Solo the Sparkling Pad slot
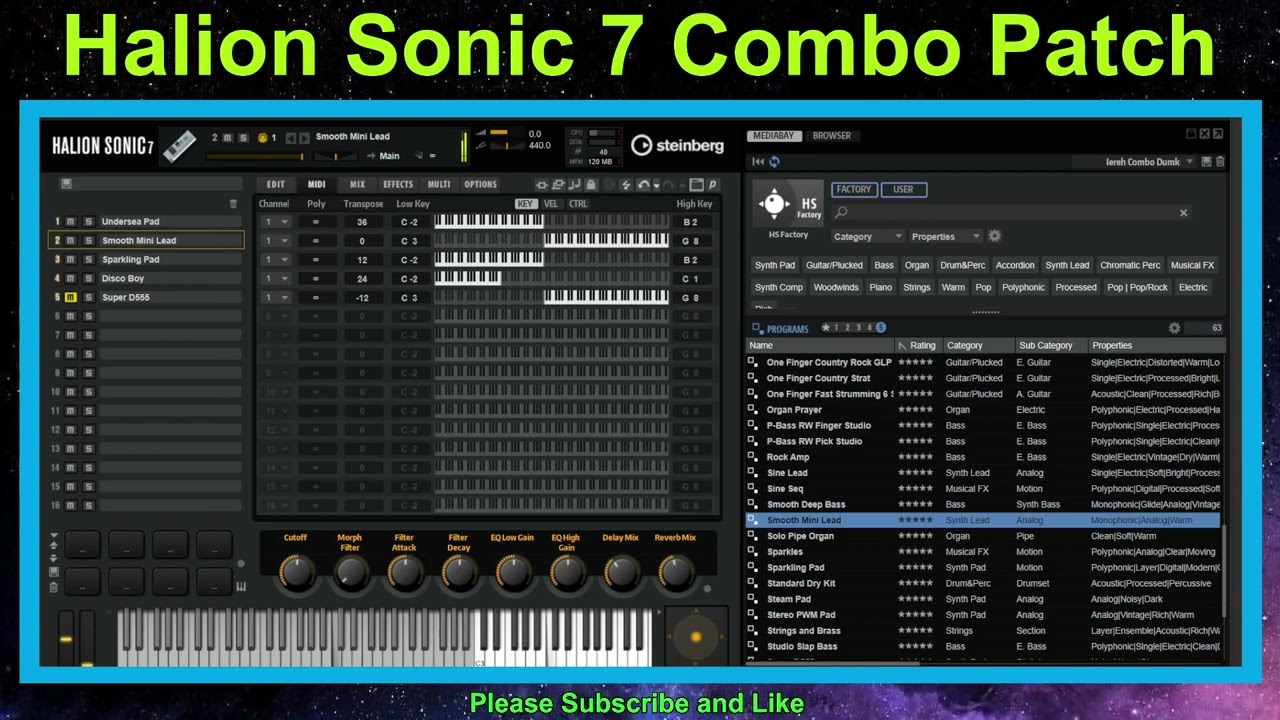The width and height of the screenshot is (1280, 720). click(x=88, y=260)
